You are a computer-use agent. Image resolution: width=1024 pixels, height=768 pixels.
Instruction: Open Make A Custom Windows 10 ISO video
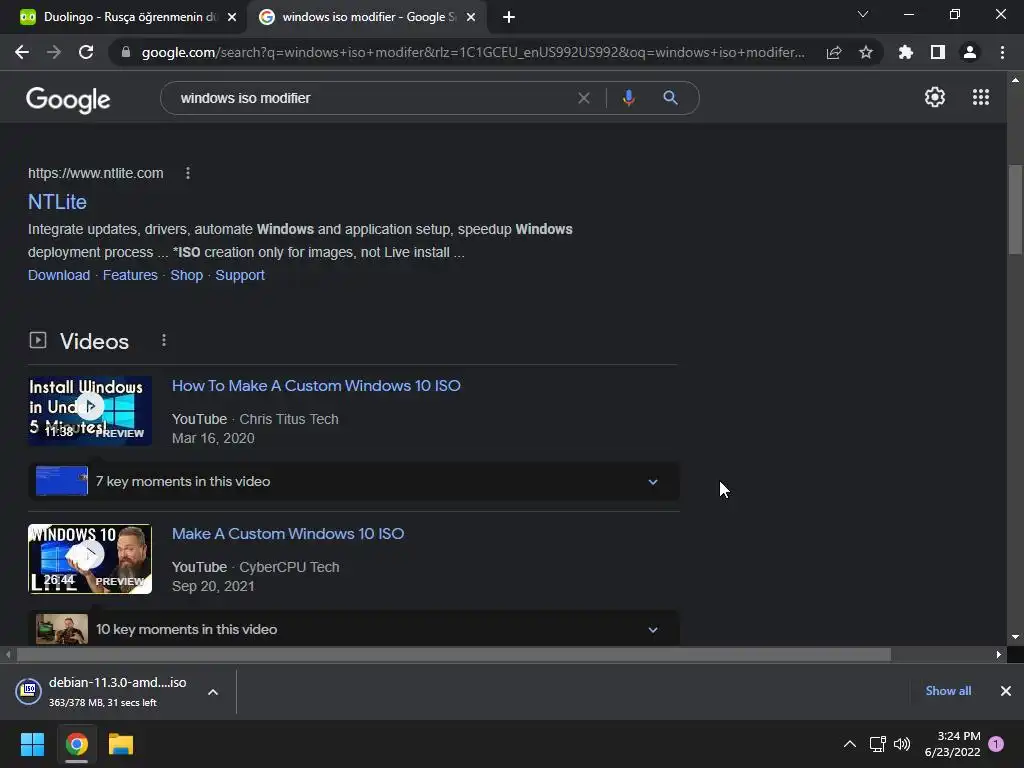pos(288,534)
